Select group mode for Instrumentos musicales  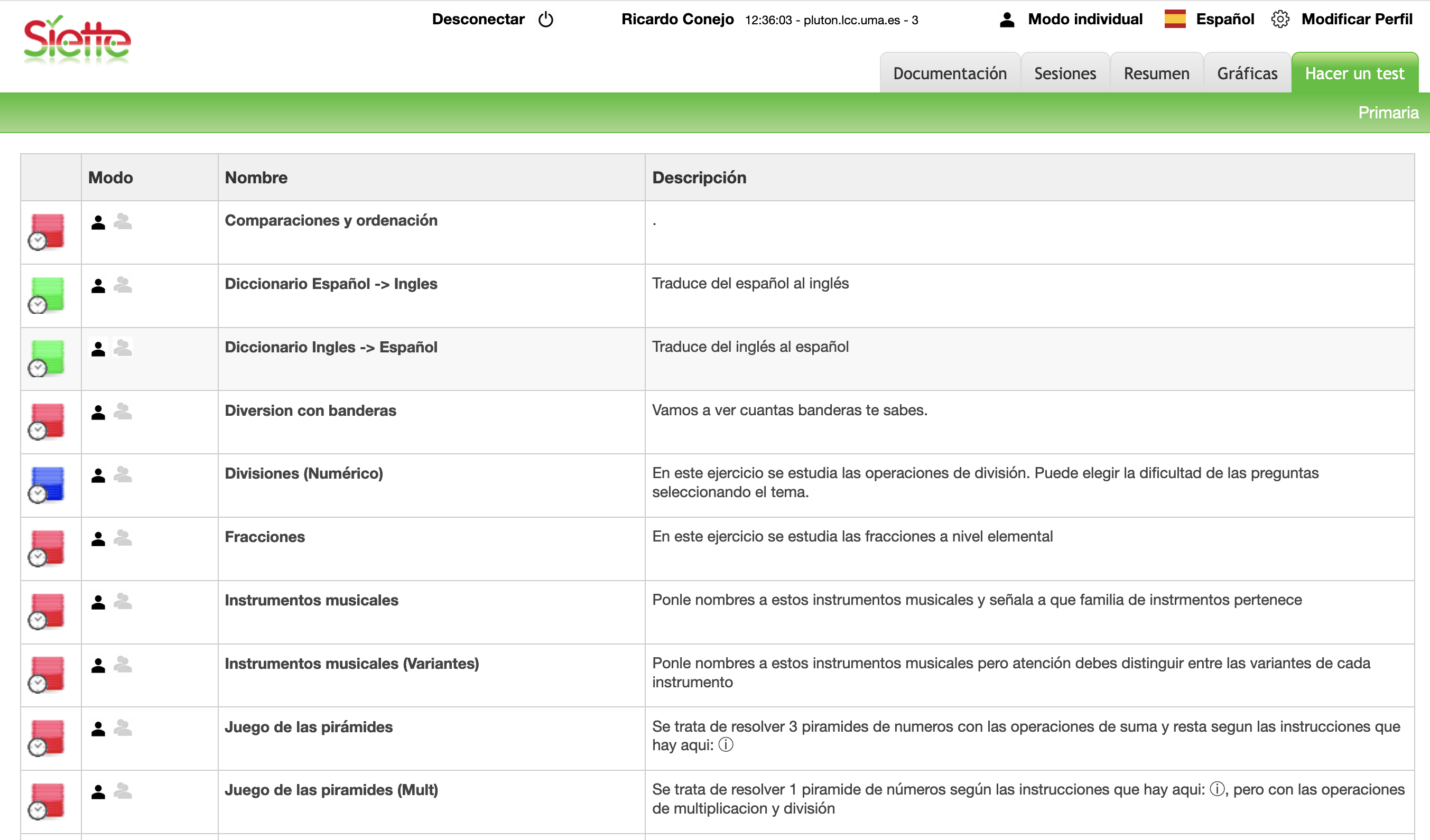(123, 601)
